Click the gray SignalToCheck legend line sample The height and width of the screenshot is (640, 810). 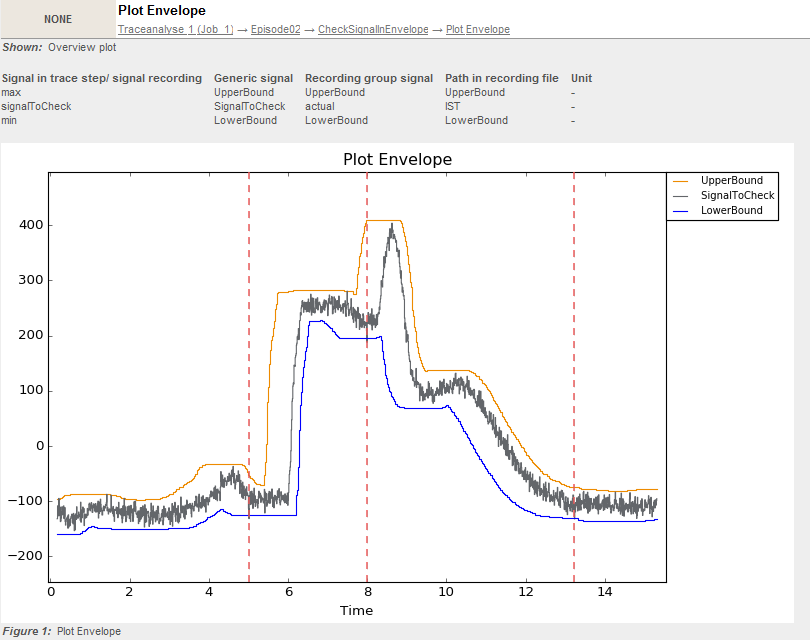(681, 196)
